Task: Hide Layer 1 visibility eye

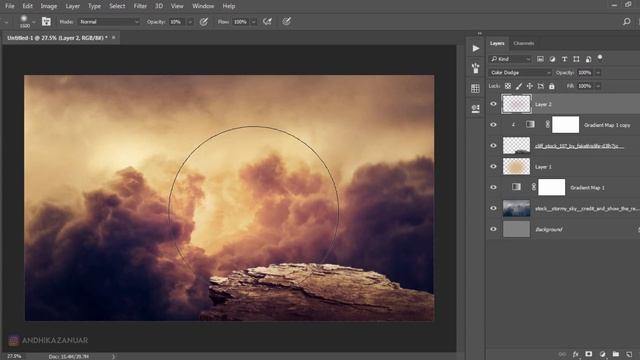Action: (x=493, y=167)
